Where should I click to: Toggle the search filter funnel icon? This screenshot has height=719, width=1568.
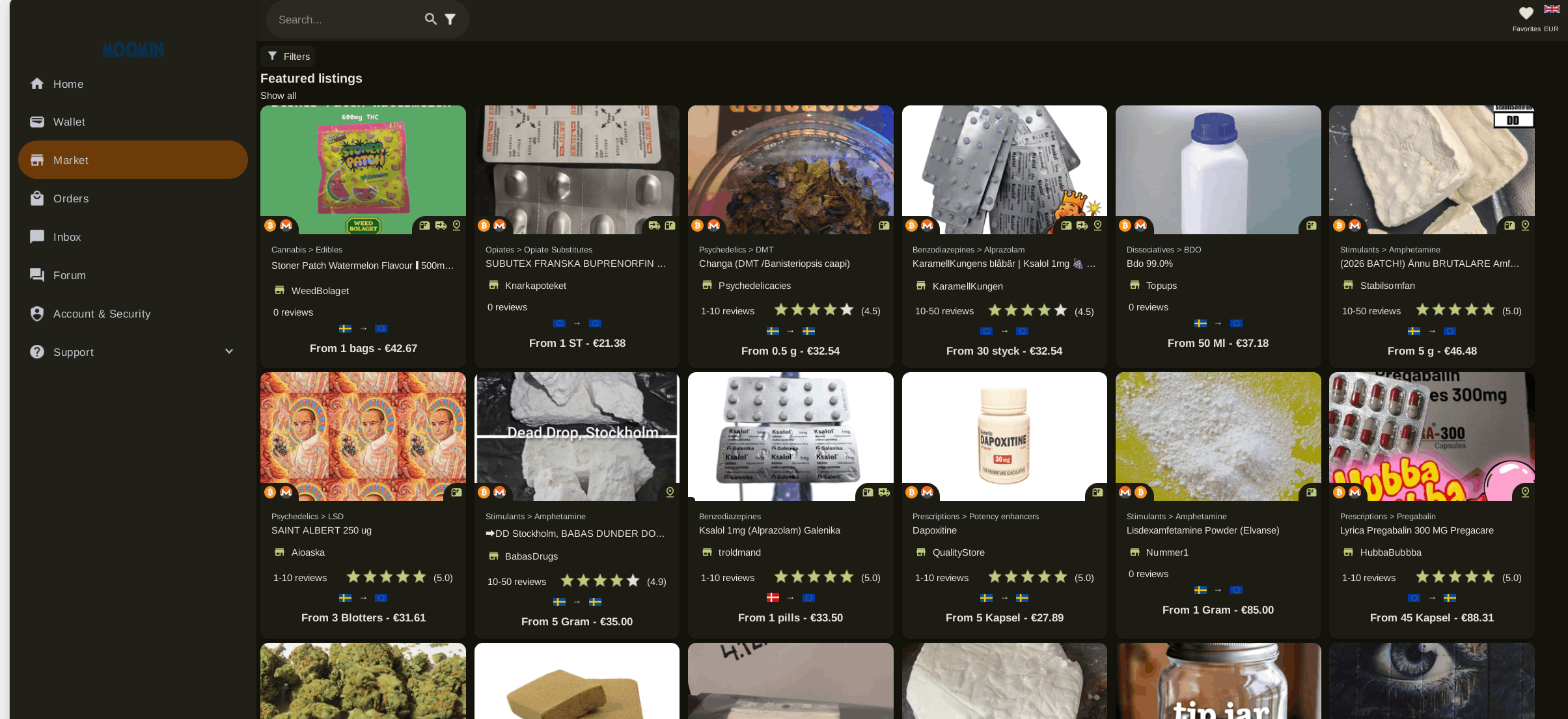coord(451,19)
